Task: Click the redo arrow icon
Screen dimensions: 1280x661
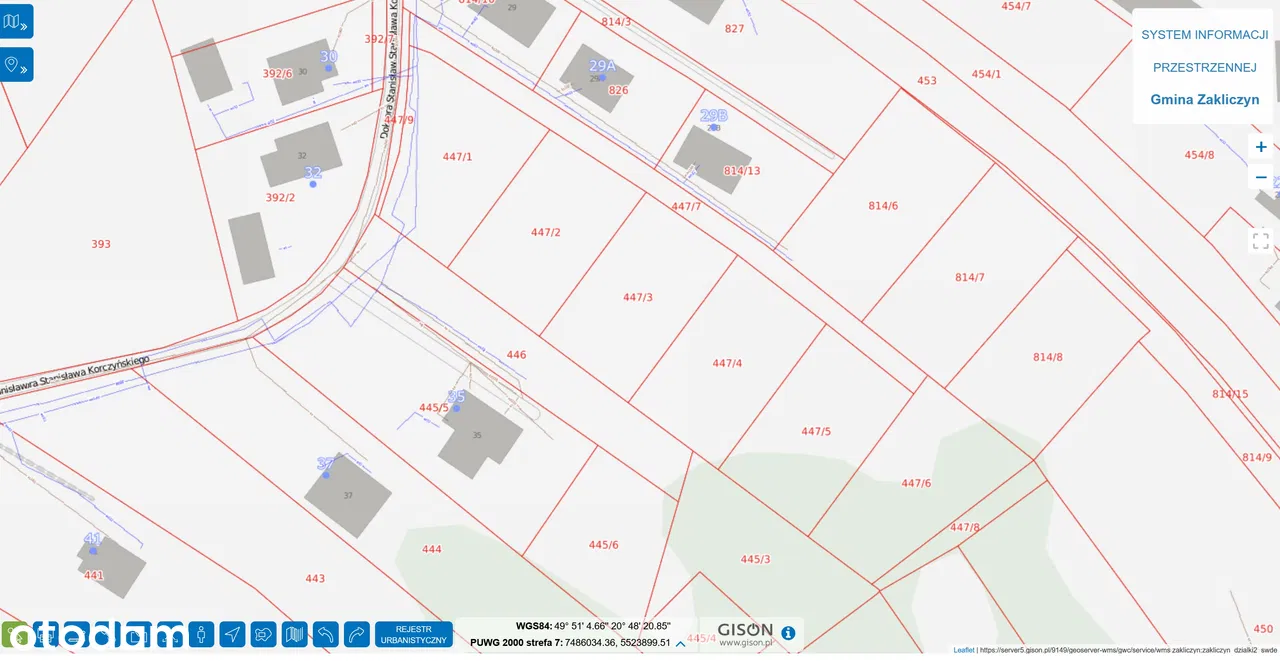Action: 357,634
